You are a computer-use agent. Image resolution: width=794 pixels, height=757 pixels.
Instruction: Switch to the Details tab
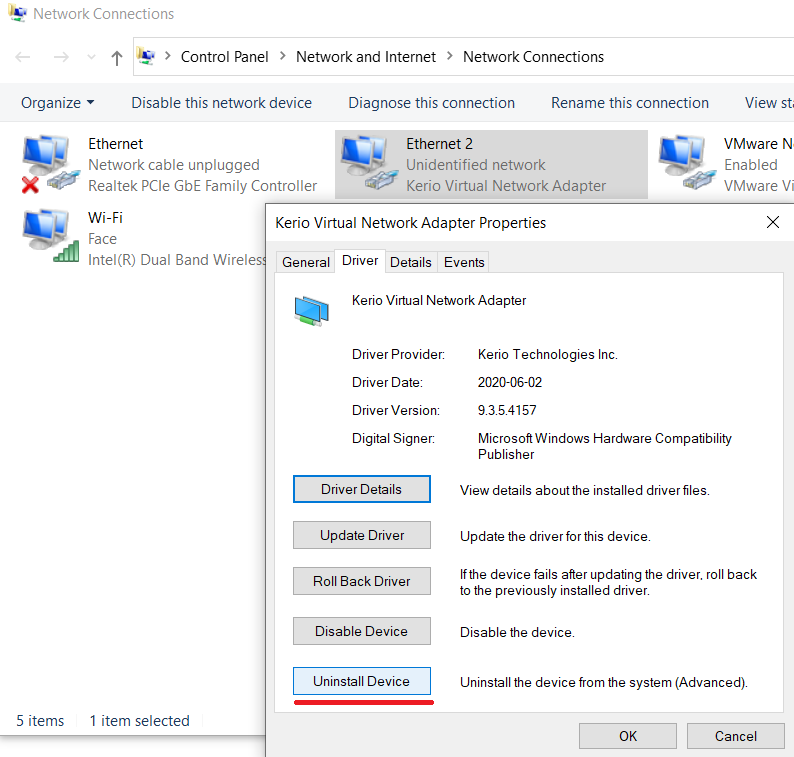(x=411, y=262)
